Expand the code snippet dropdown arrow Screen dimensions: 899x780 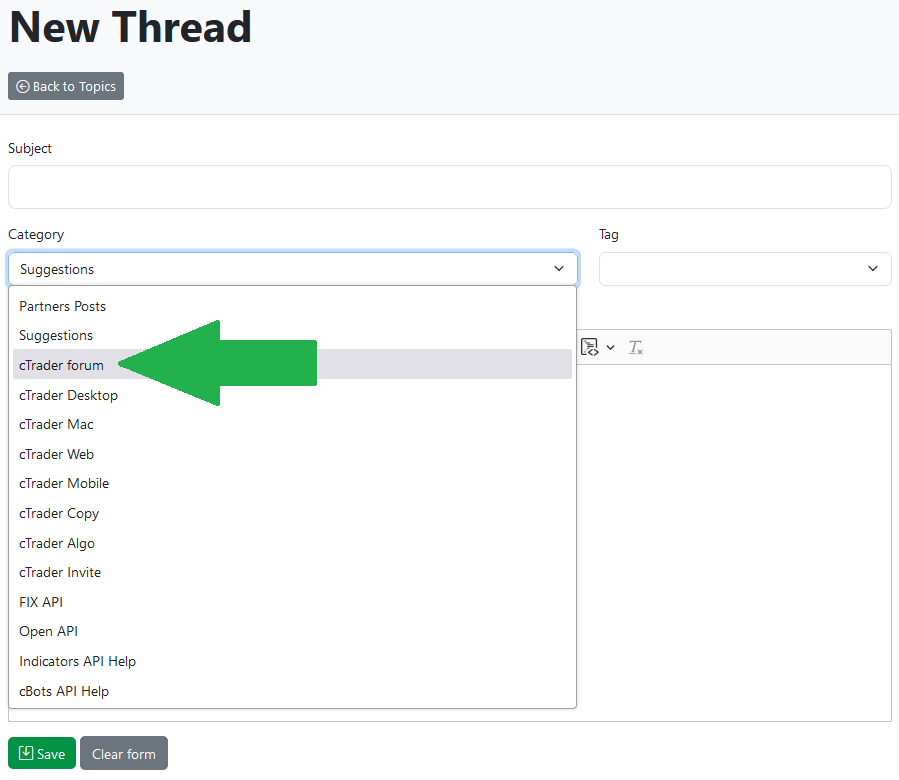click(x=611, y=348)
